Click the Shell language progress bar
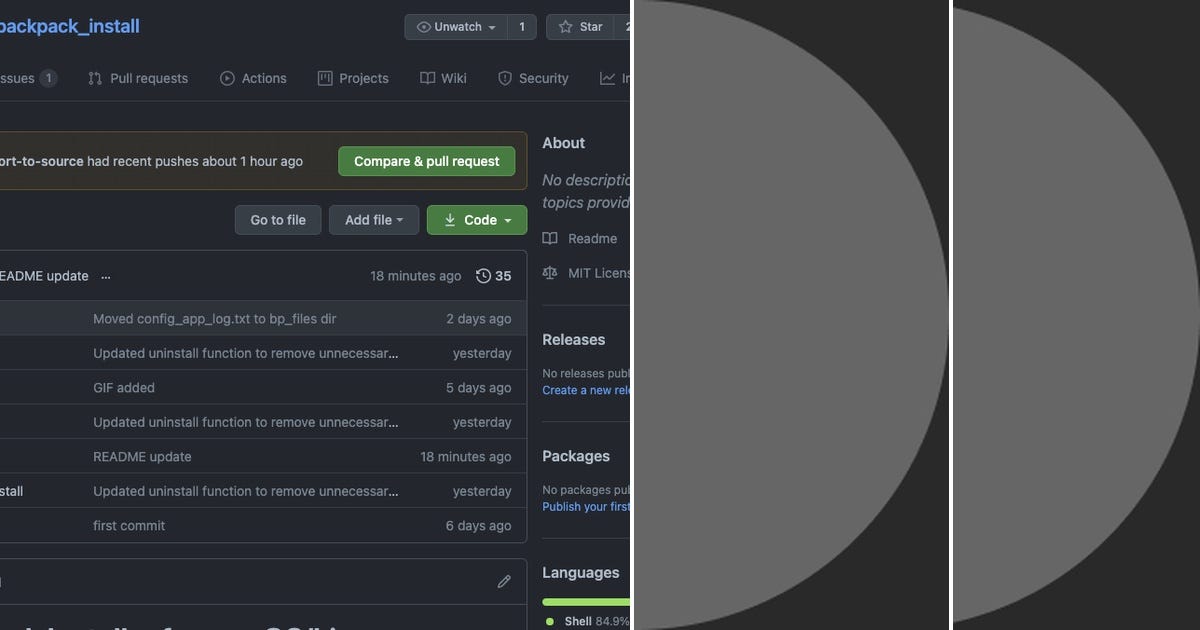Image resolution: width=1200 pixels, height=630 pixels. point(585,601)
